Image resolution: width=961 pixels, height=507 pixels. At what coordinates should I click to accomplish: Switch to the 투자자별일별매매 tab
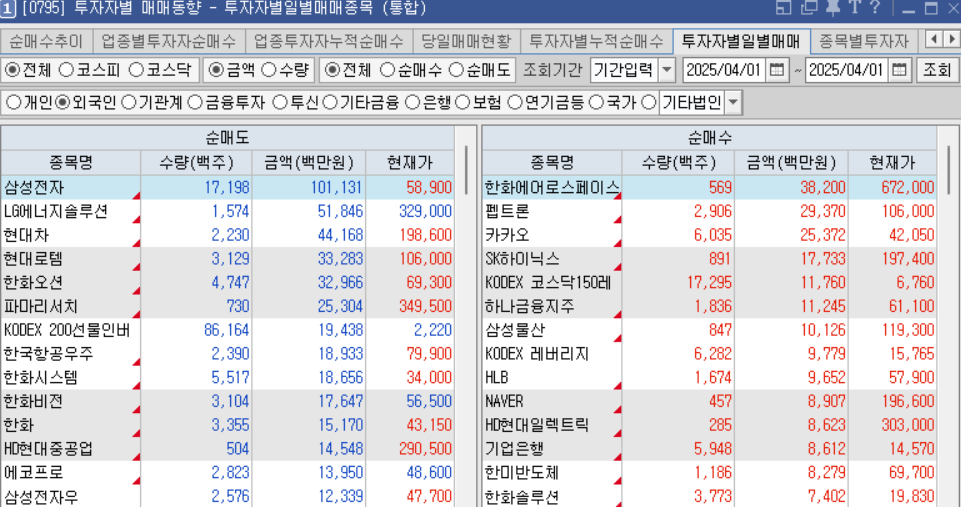click(x=742, y=41)
